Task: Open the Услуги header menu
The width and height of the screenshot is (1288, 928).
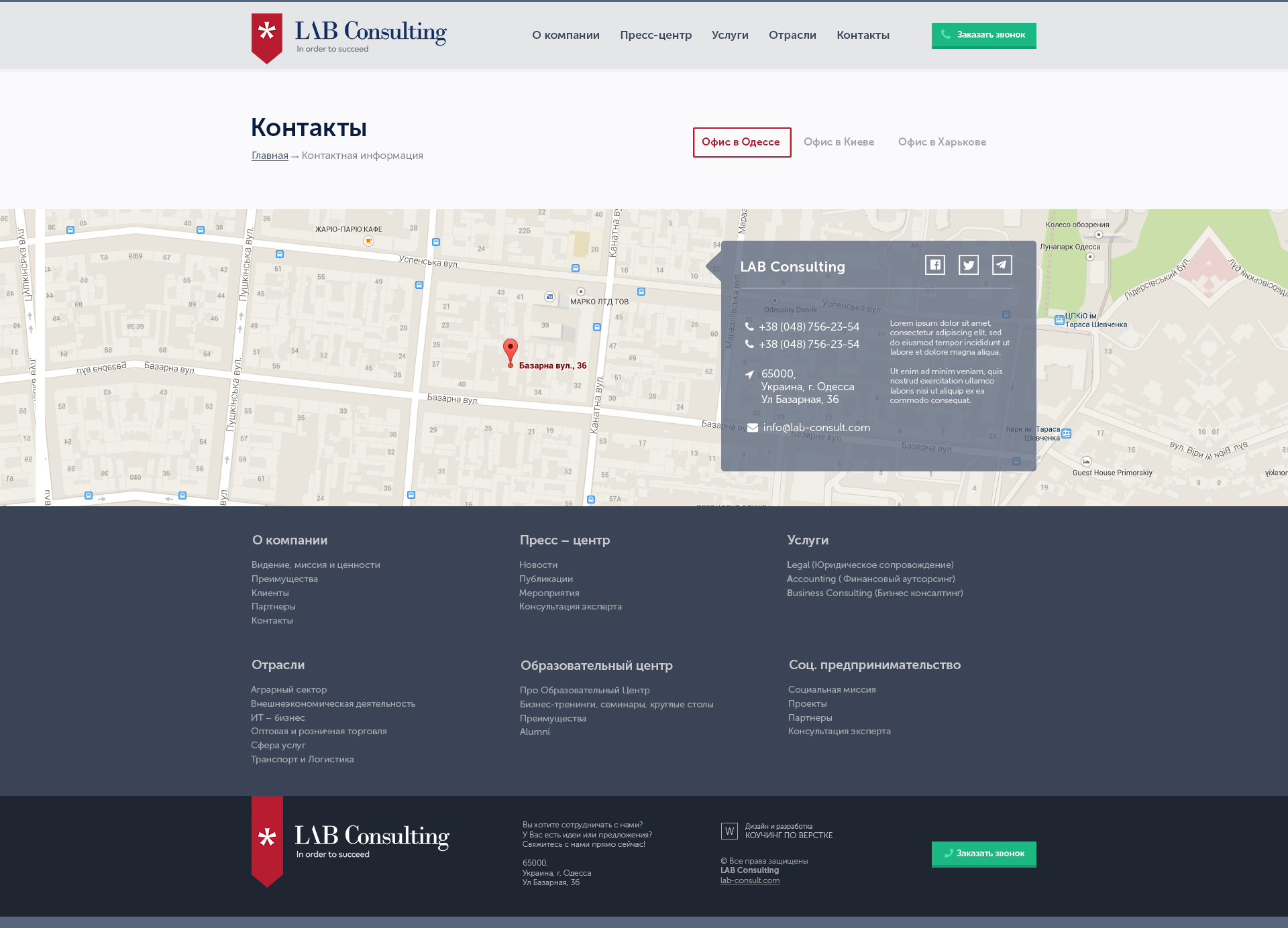Action: pyautogui.click(x=730, y=36)
